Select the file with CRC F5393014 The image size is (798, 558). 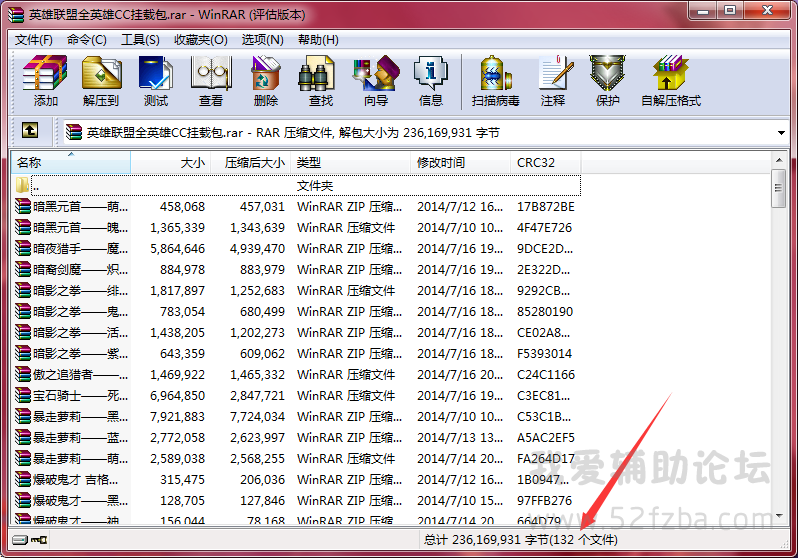(297, 353)
